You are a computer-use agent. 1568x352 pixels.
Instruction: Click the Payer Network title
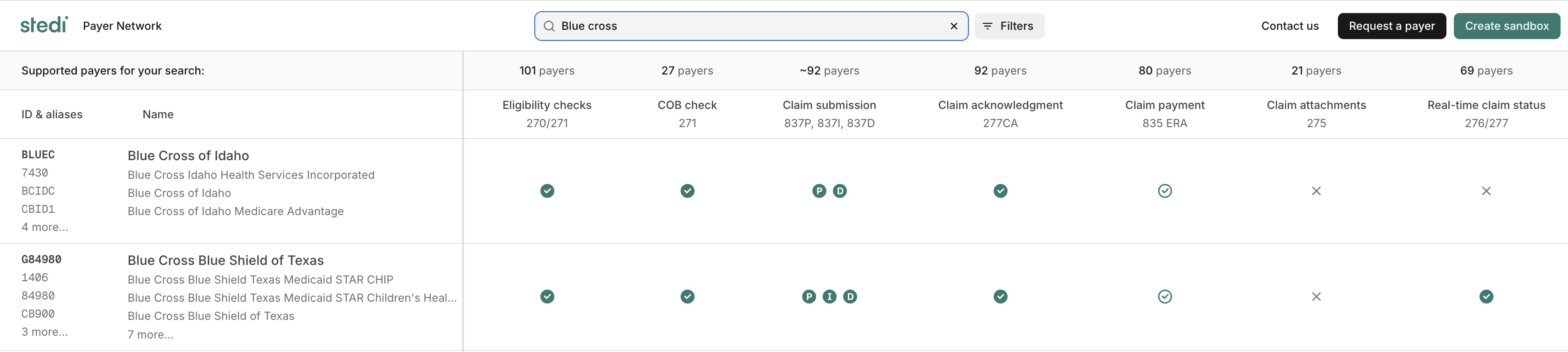point(123,26)
